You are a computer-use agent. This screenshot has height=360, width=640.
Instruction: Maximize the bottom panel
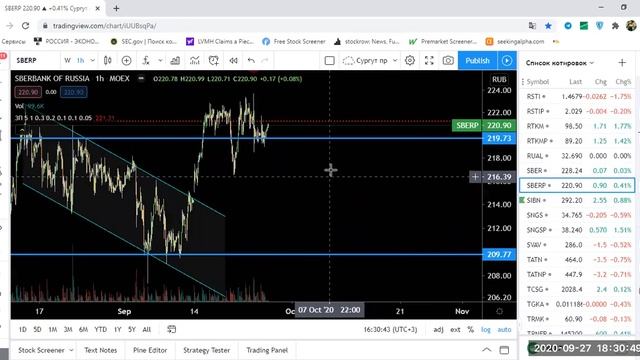tap(504, 350)
